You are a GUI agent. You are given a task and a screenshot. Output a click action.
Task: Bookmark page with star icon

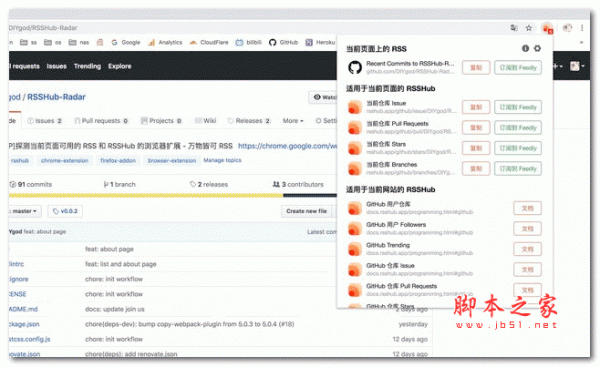click(529, 28)
